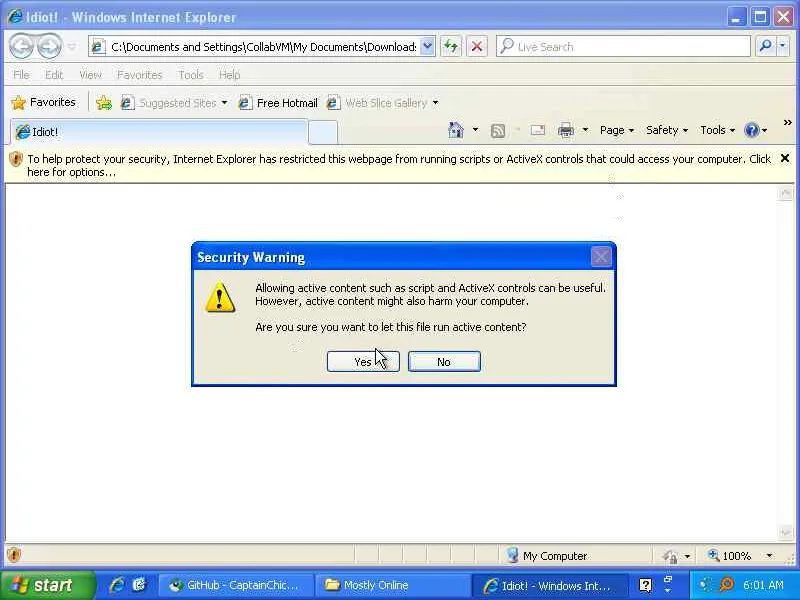This screenshot has height=600, width=800.
Task: Open the Free Hotmail link
Action: tap(278, 103)
